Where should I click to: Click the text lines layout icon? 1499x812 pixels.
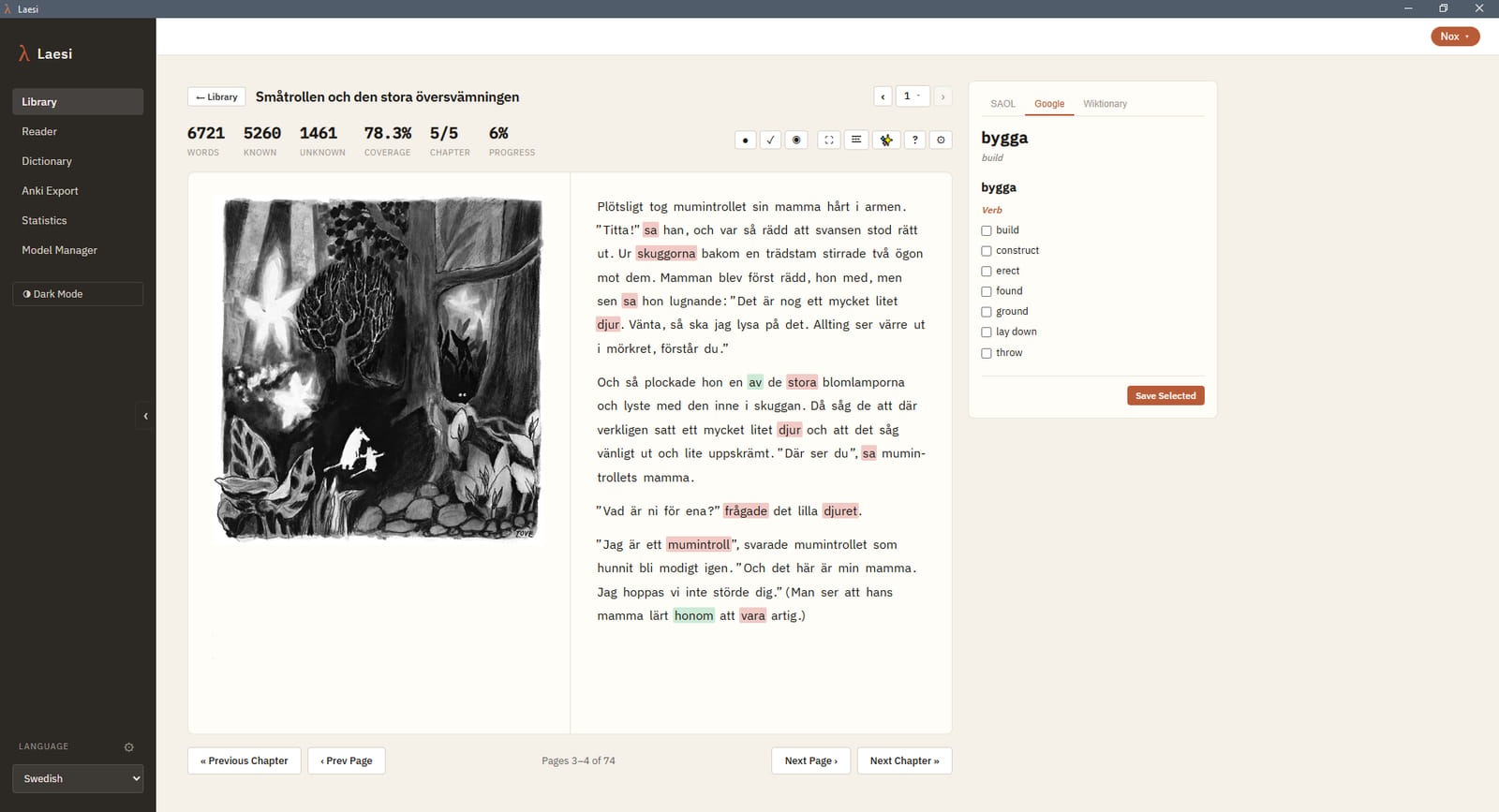click(856, 140)
